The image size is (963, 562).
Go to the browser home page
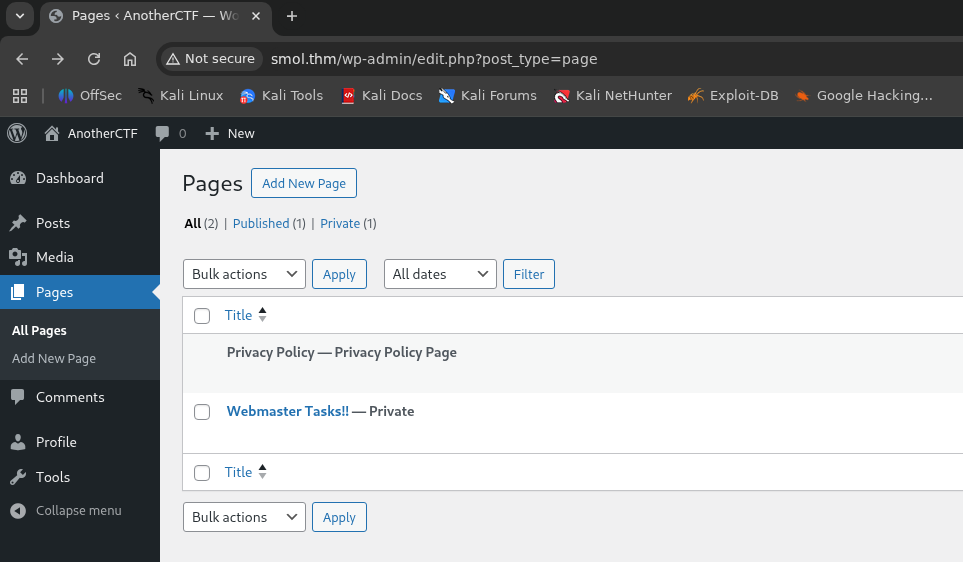pos(130,59)
